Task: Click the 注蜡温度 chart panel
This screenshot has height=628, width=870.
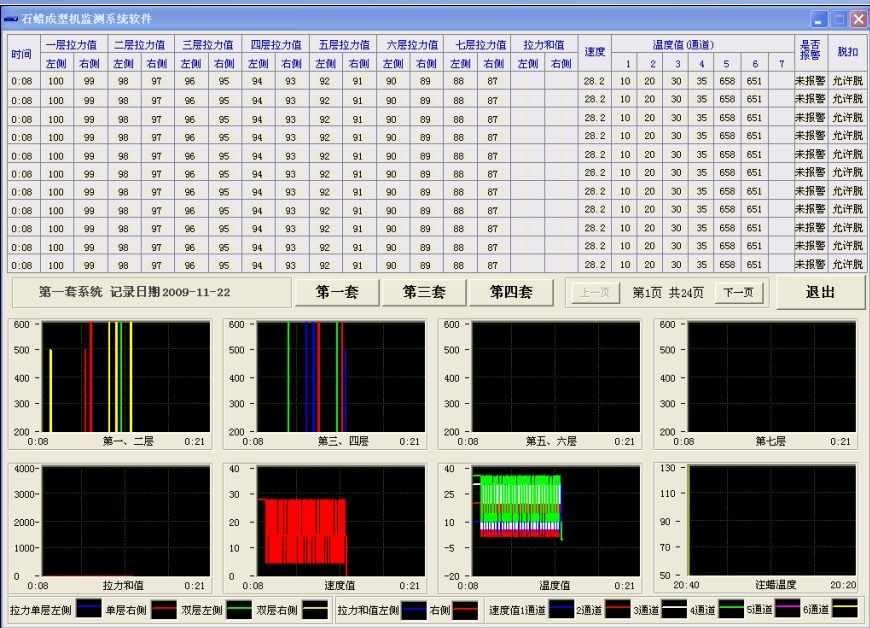Action: (x=770, y=521)
